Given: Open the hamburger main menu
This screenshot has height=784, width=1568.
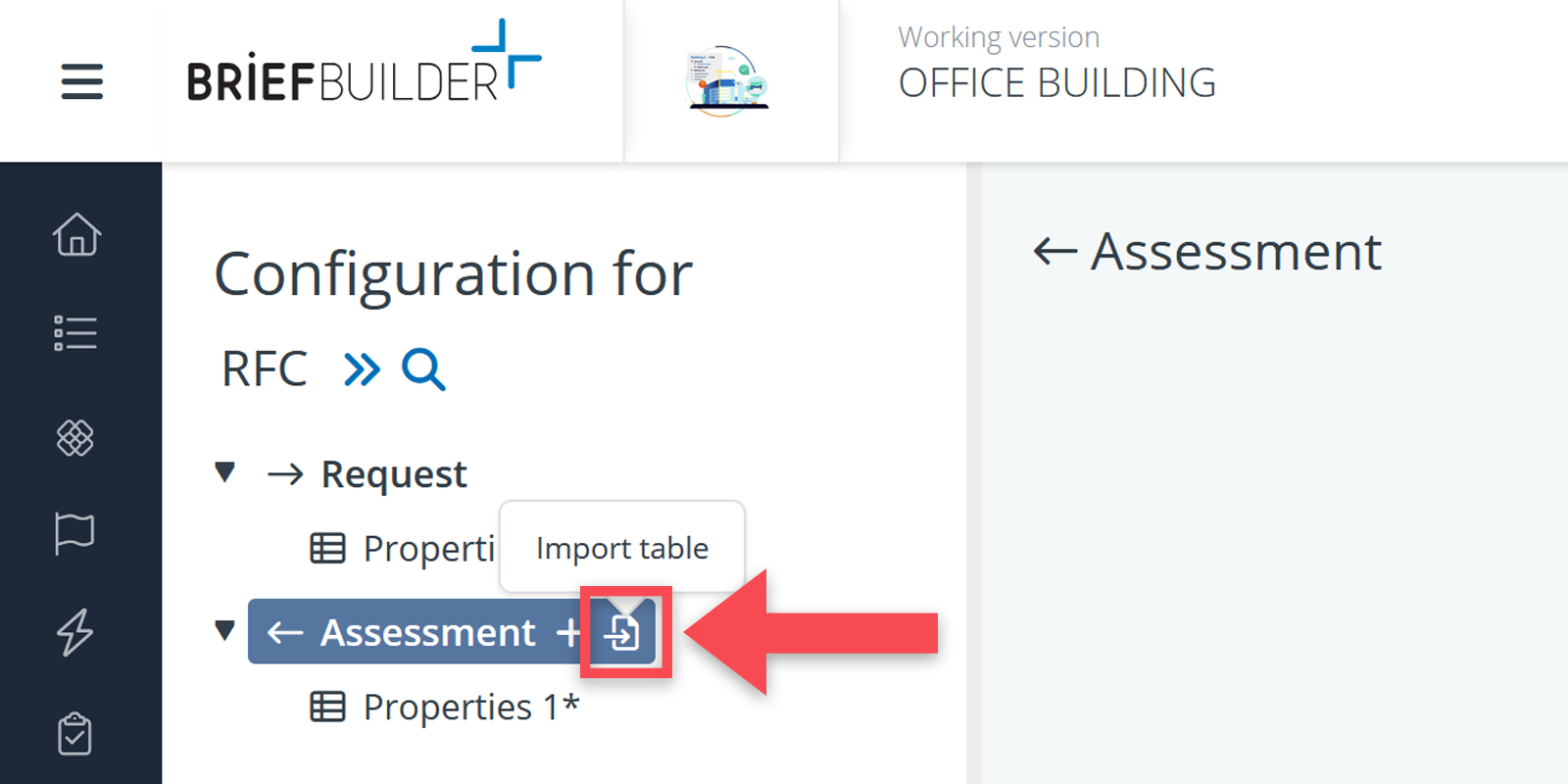Looking at the screenshot, I should (x=81, y=81).
